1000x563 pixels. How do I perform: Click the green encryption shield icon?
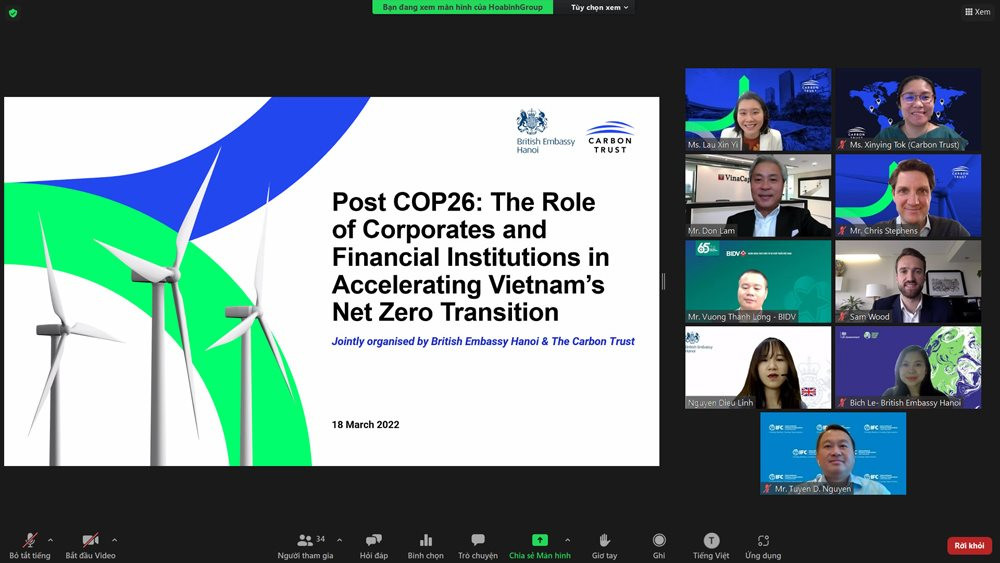[x=13, y=13]
